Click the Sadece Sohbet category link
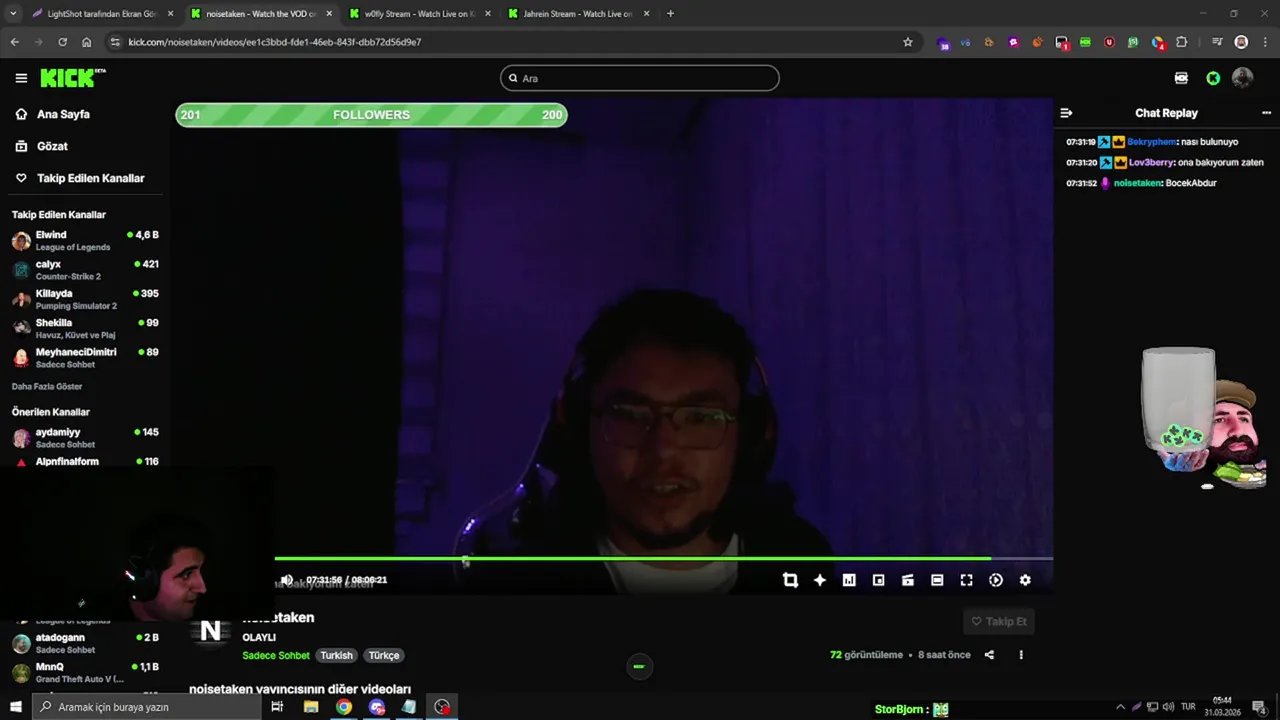The image size is (1280, 720). tap(276, 656)
